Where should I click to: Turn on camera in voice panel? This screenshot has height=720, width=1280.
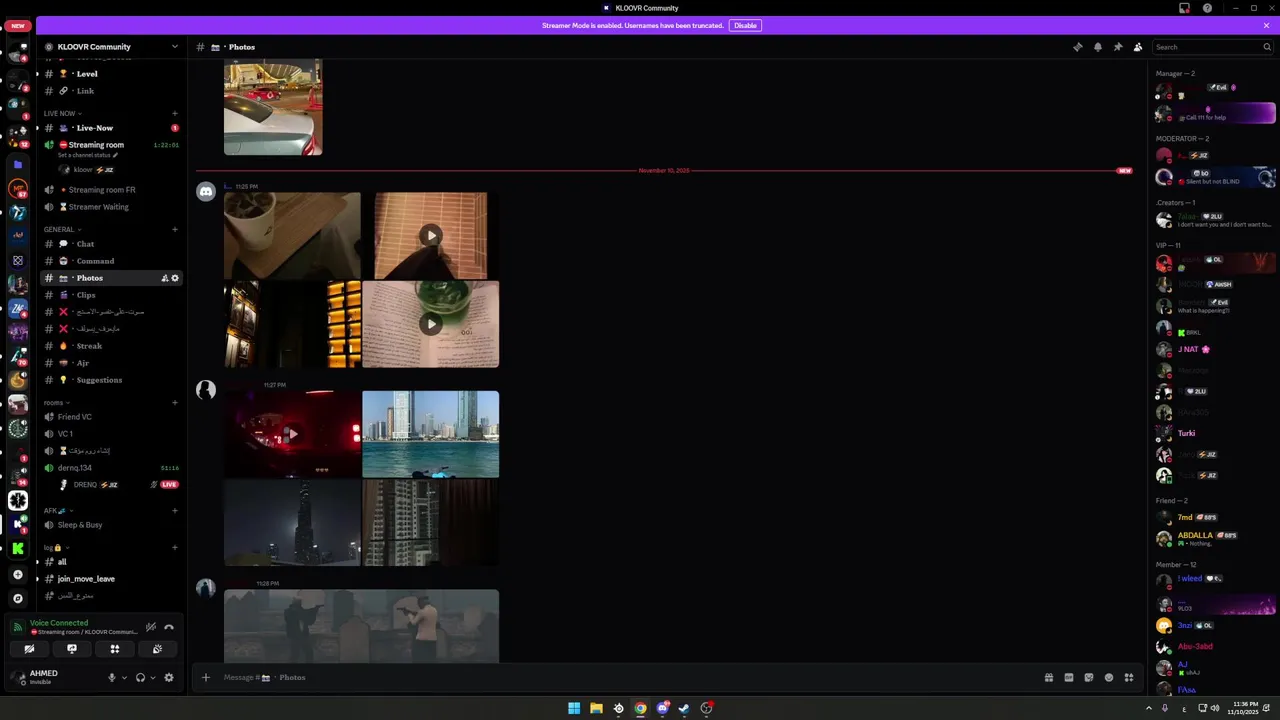click(29, 649)
